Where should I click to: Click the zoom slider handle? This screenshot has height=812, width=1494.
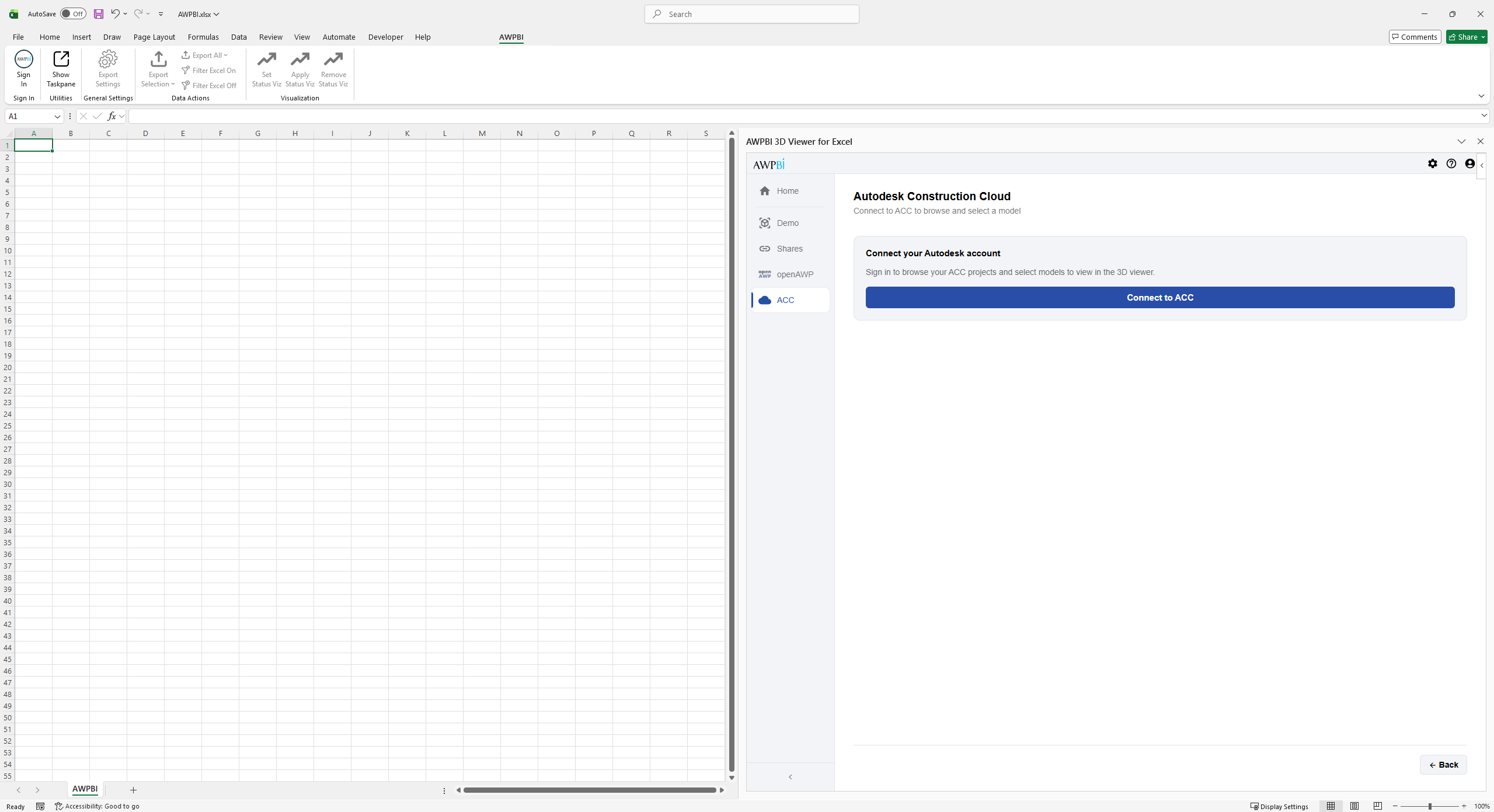pyautogui.click(x=1430, y=806)
